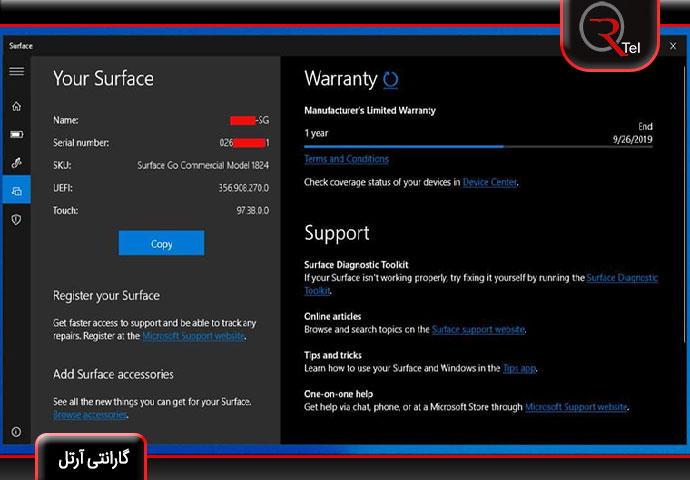
Task: Click the Manufacturer's Limited Warranty heading
Action: (x=370, y=110)
